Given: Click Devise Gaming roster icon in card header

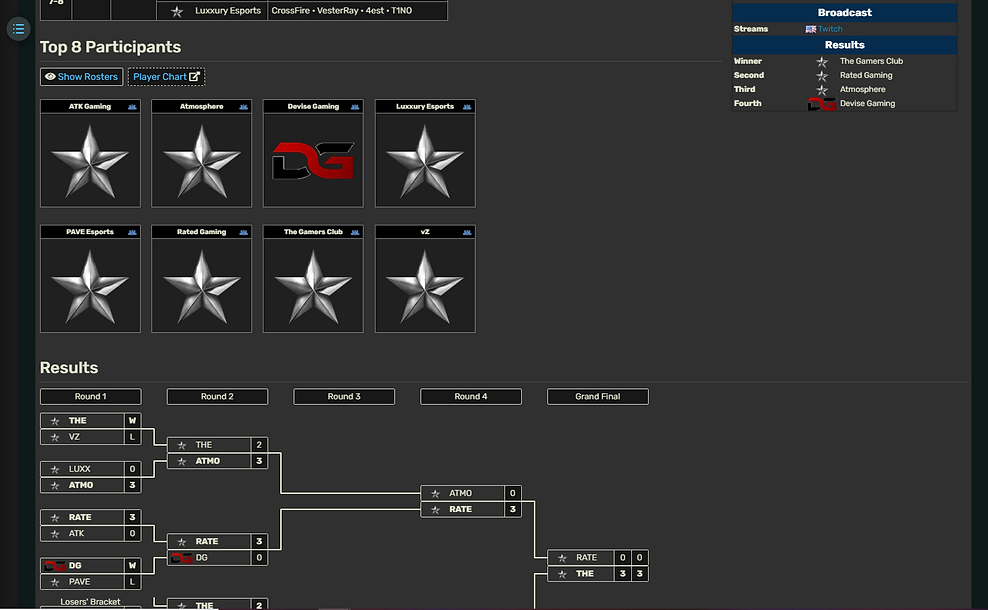Looking at the screenshot, I should click(355, 107).
